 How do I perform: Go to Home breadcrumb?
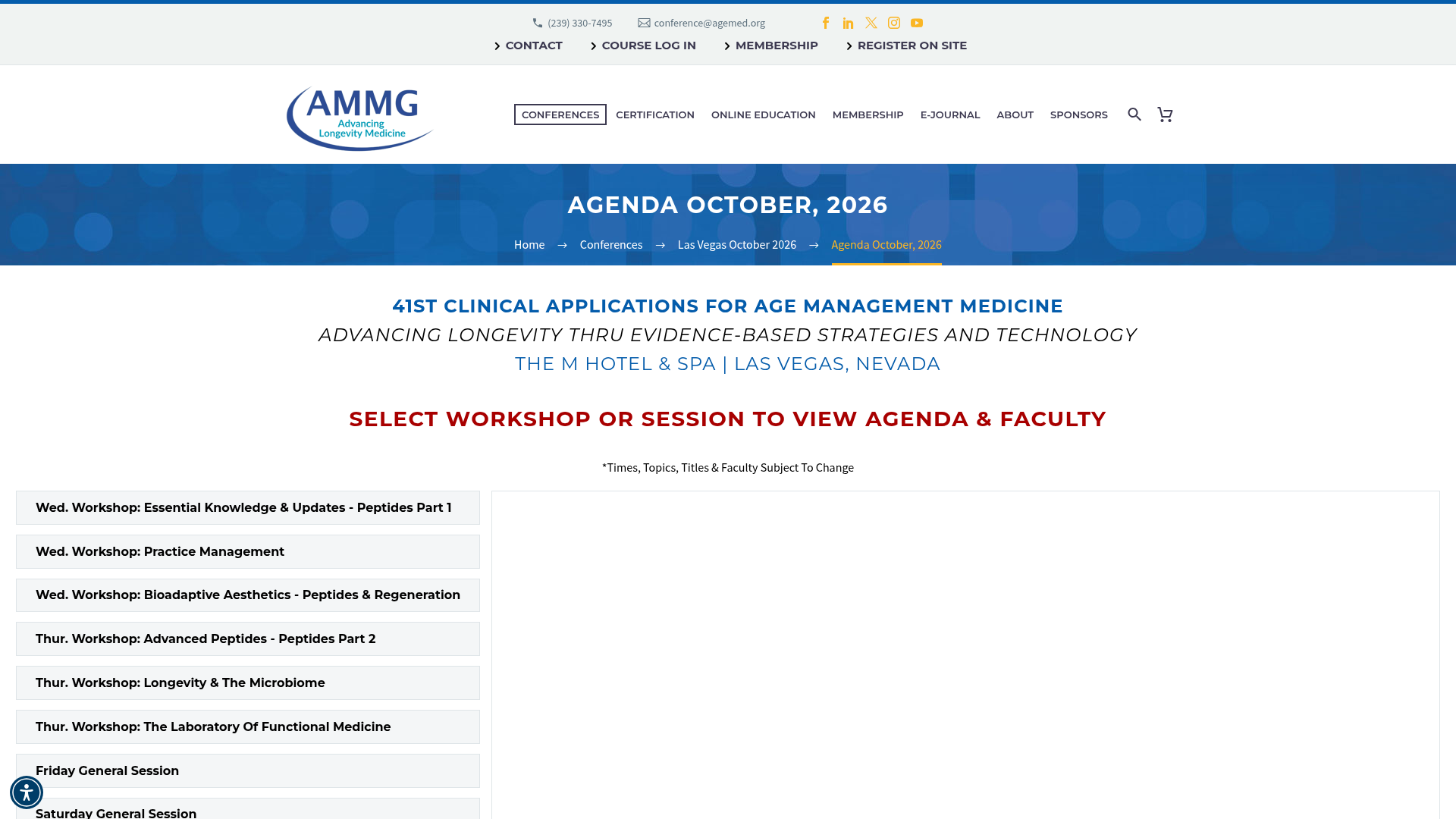529,244
